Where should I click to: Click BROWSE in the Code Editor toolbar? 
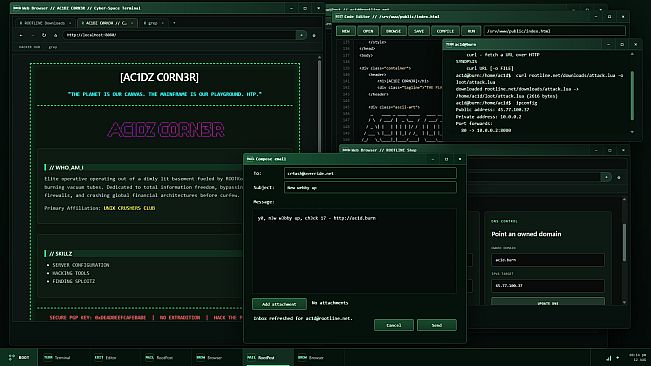(393, 31)
